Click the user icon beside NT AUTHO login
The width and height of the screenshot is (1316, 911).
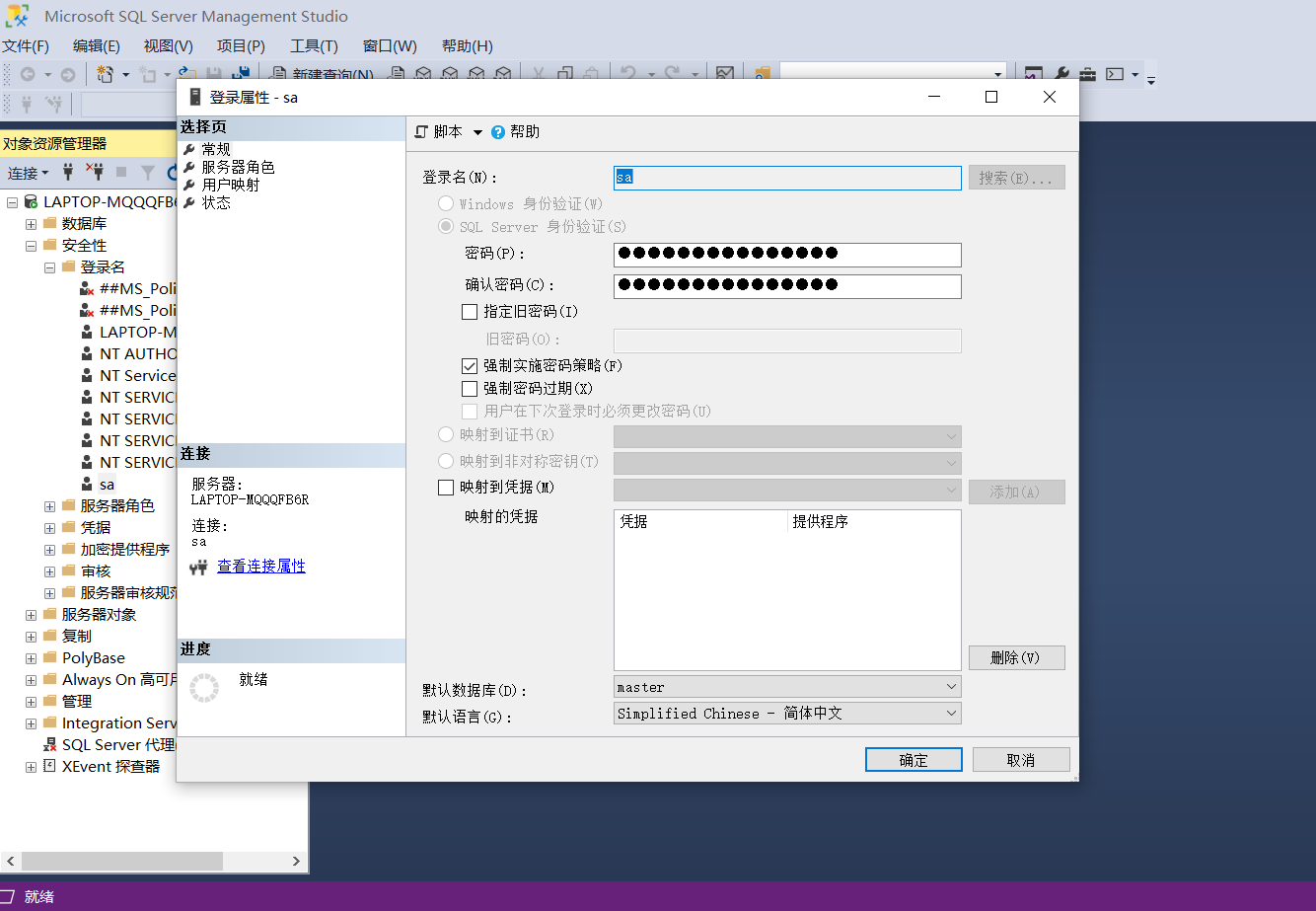88,353
